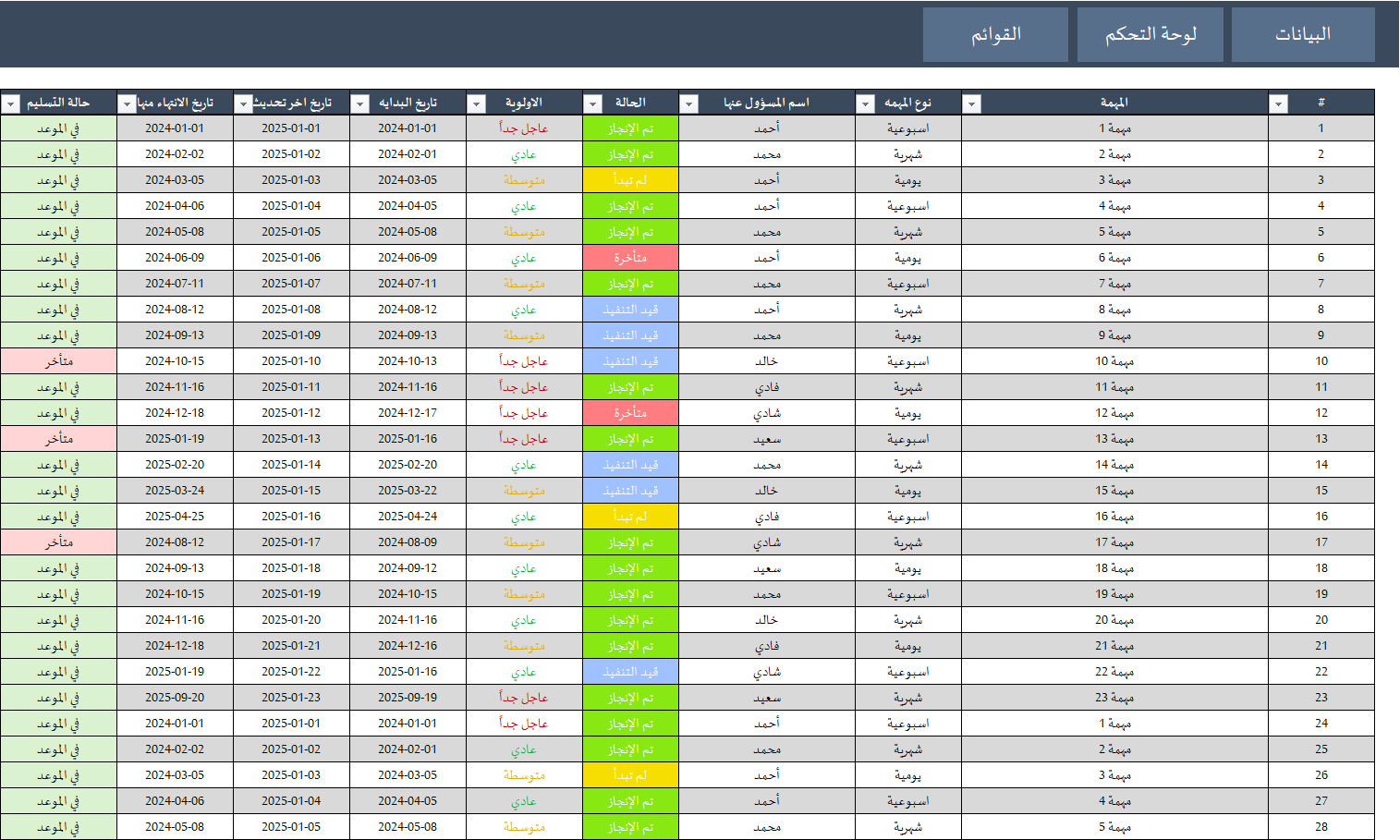Open نوع المهمة filter dropdown
This screenshot has width=1400, height=840.
(866, 104)
